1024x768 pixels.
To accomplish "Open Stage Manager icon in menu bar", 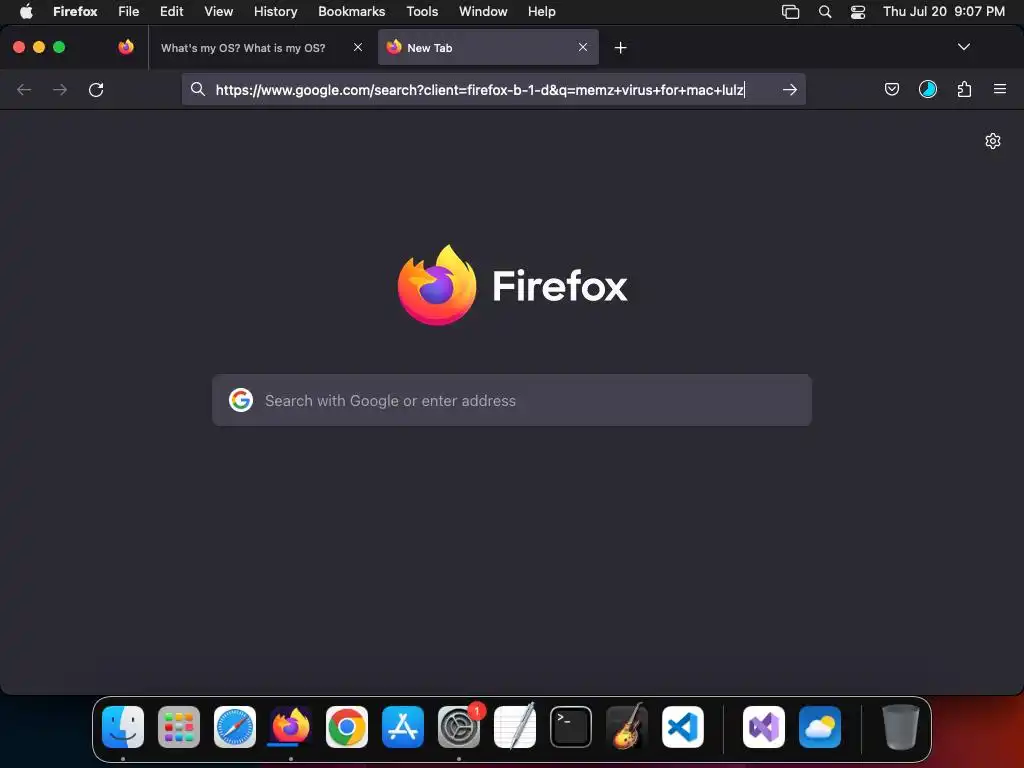I will coord(790,12).
